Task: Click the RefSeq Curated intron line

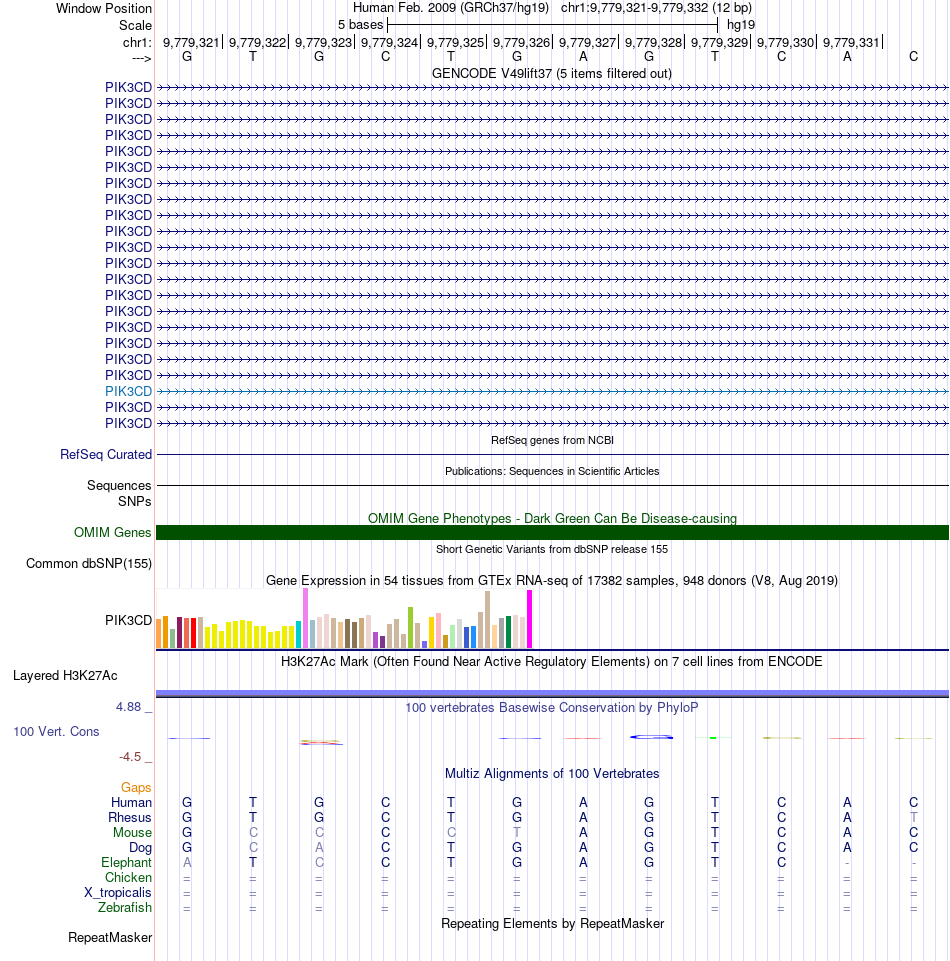Action: pyautogui.click(x=552, y=455)
